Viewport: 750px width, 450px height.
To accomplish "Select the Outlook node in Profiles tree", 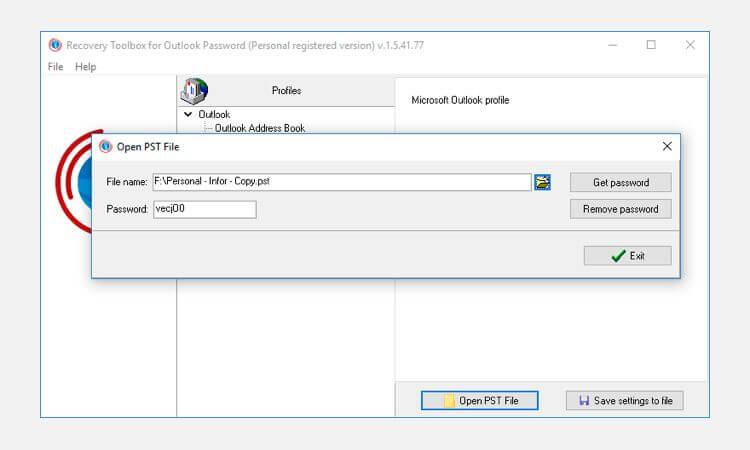I will (x=214, y=114).
